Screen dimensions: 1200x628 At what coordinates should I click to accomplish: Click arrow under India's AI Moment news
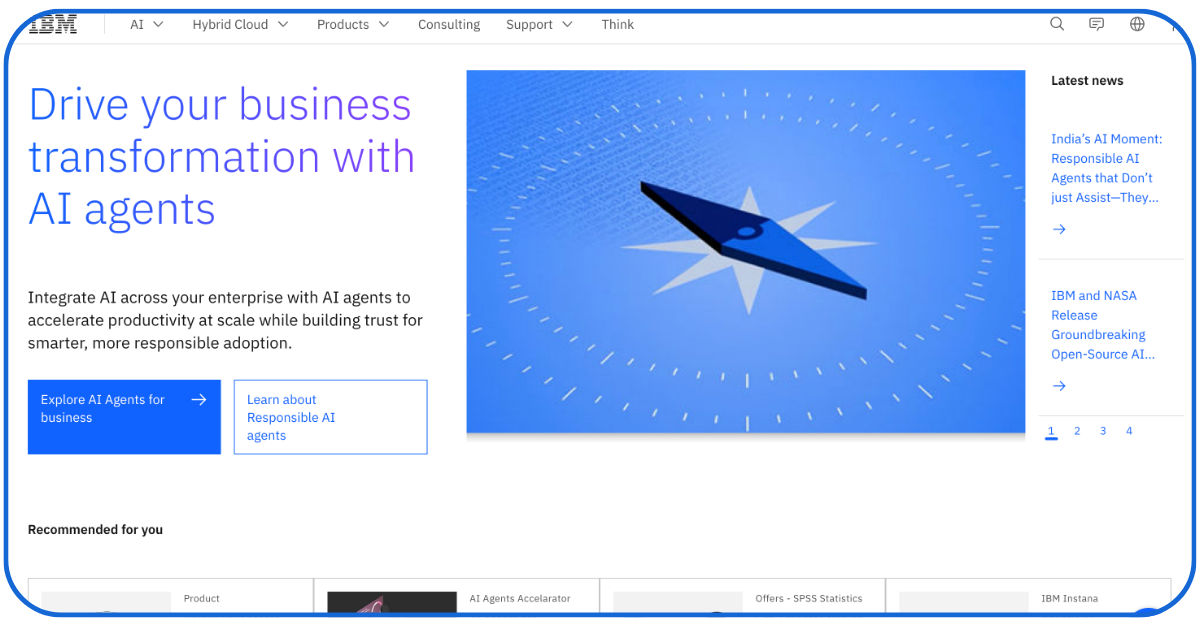pos(1060,230)
